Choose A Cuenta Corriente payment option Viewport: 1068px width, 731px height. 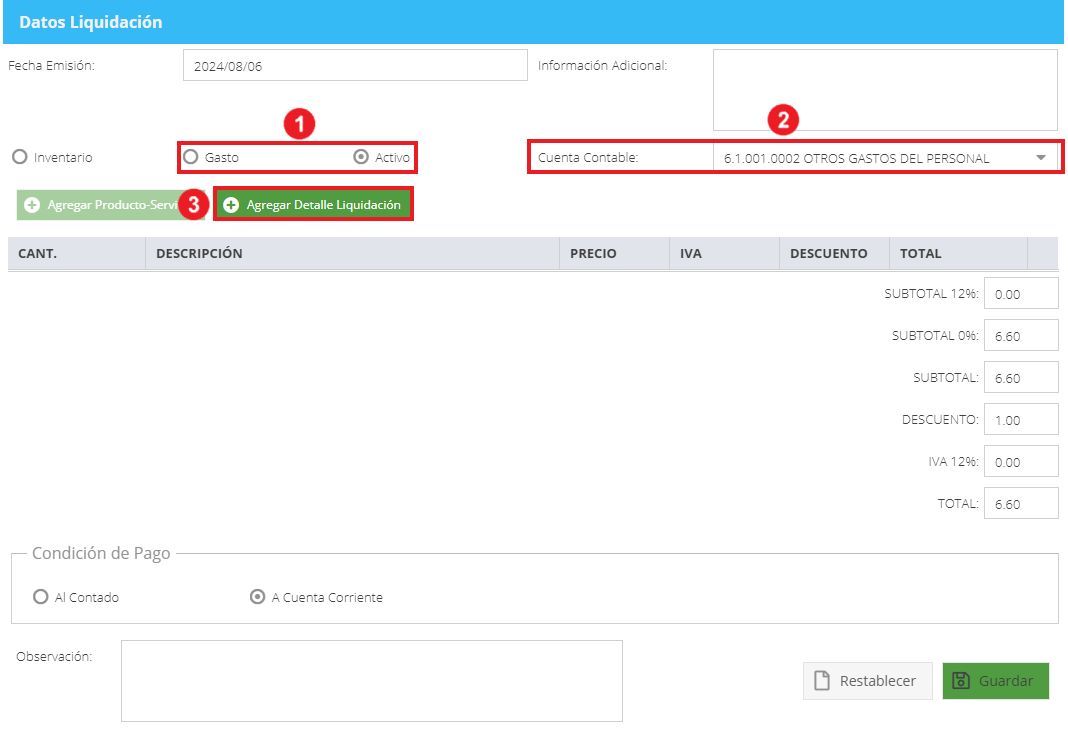coord(257,597)
